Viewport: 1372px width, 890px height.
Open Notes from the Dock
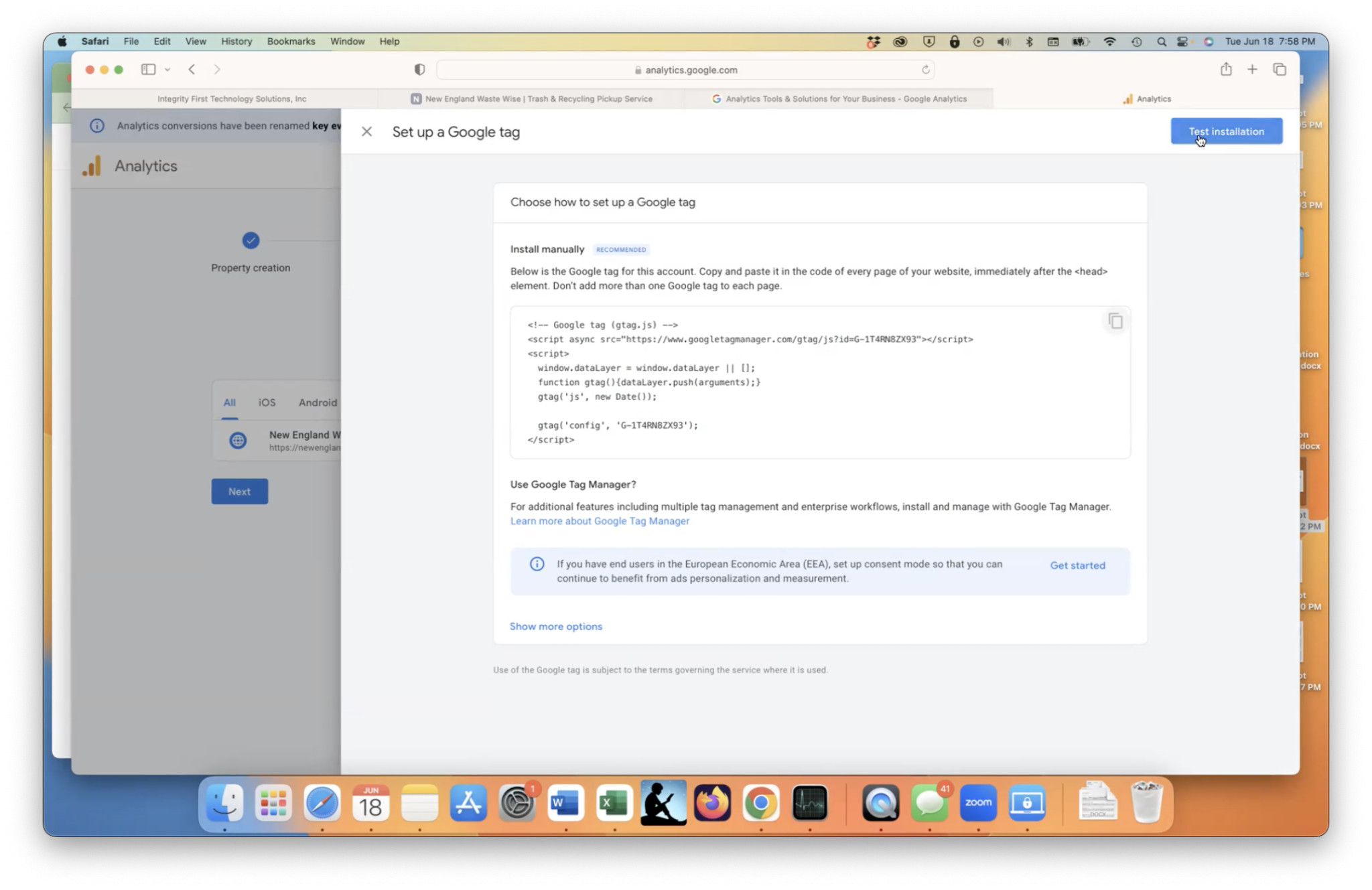pyautogui.click(x=419, y=802)
